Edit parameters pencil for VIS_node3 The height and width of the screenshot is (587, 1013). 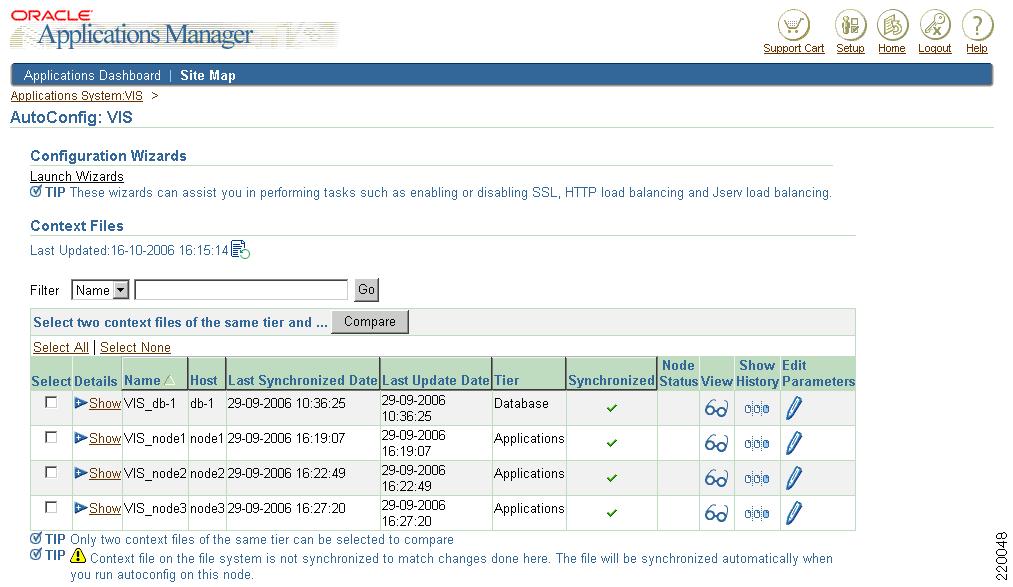pyautogui.click(x=794, y=513)
